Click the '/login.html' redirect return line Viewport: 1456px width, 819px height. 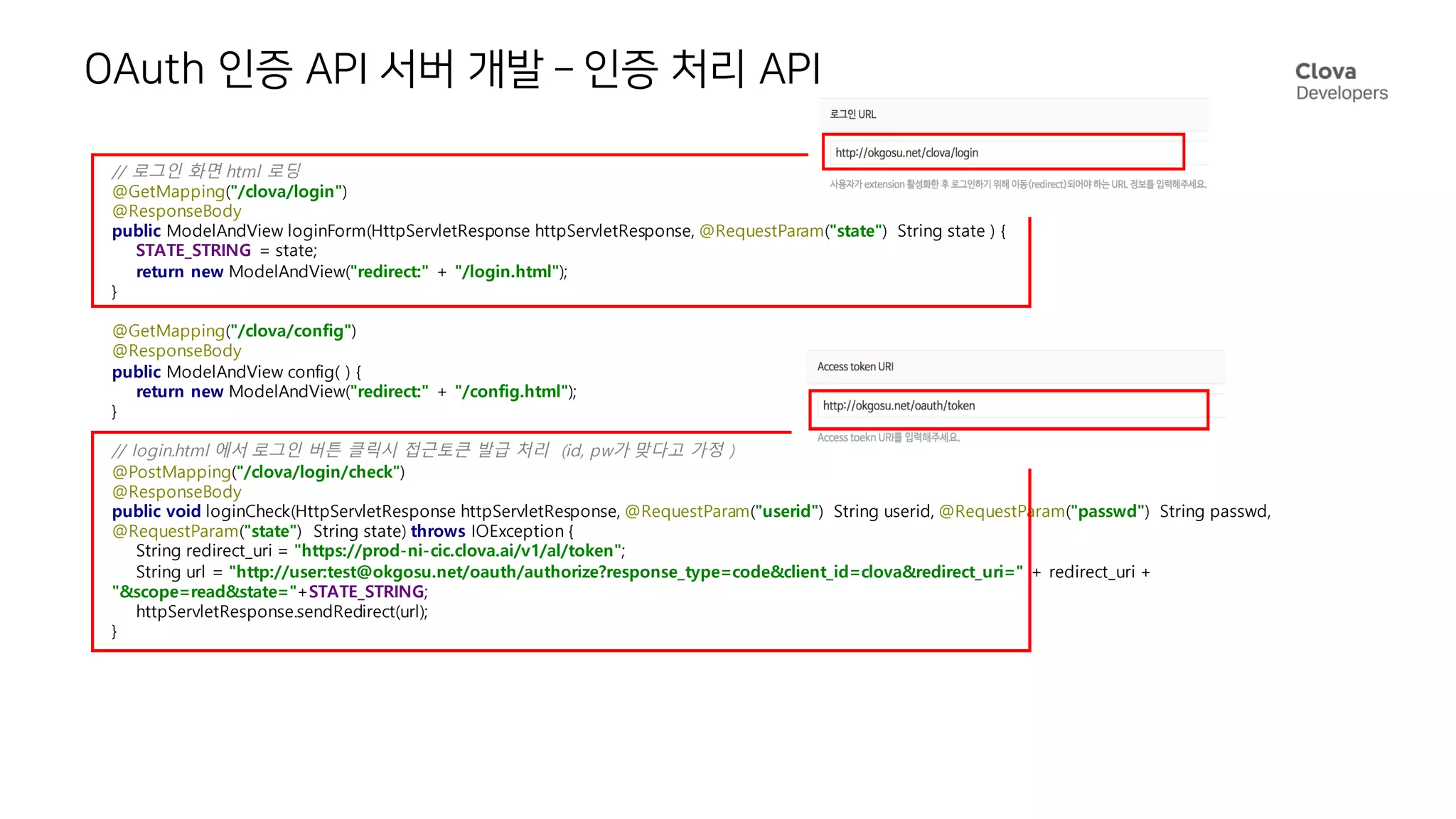(352, 272)
